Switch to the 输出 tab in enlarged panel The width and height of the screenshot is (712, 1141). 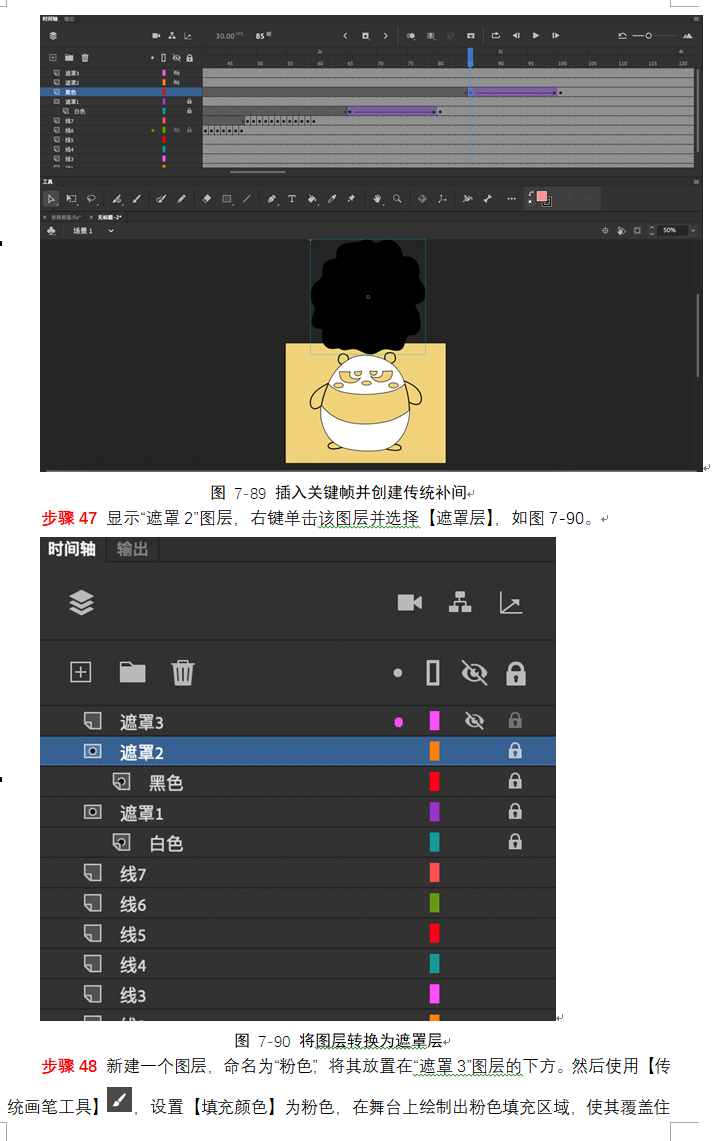tap(132, 549)
